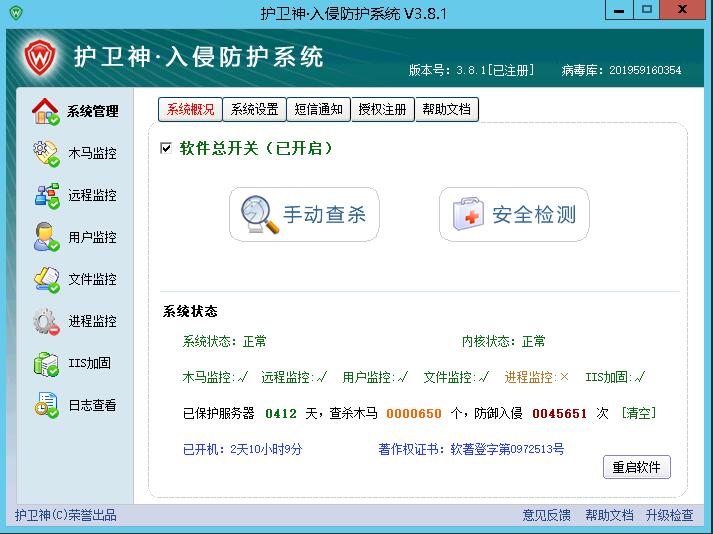
Task: Close the 护卫神 window
Action: pos(683,10)
